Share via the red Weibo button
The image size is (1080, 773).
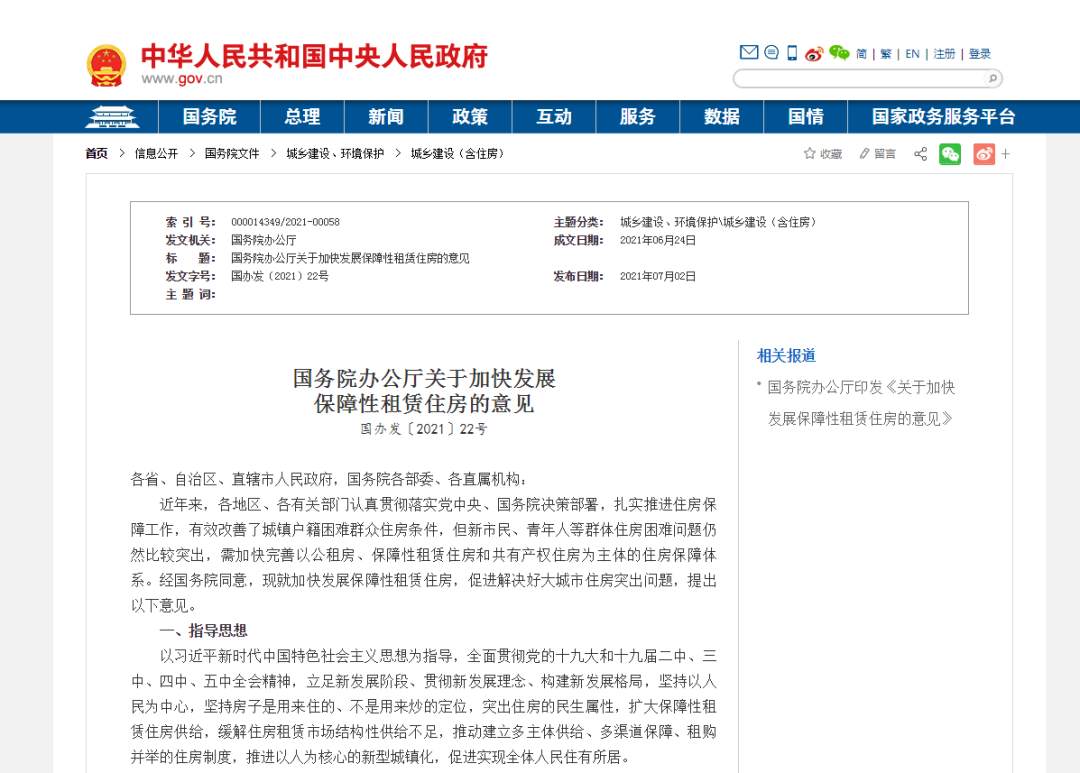pyautogui.click(x=984, y=154)
